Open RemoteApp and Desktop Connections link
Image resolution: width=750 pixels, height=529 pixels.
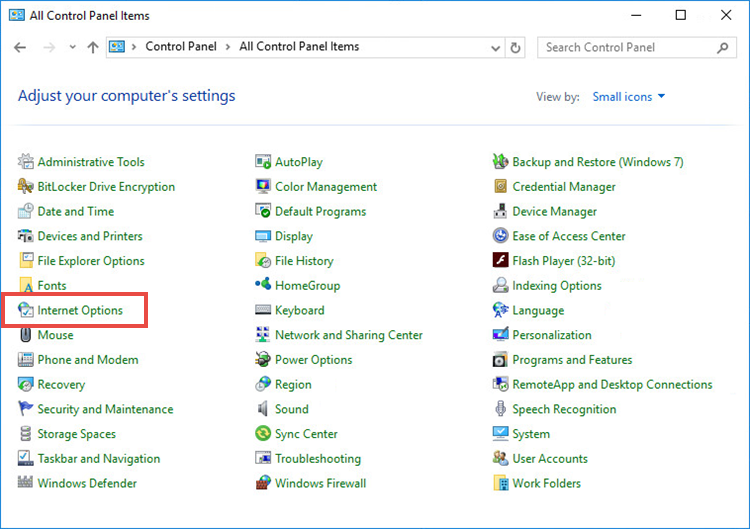click(x=612, y=385)
